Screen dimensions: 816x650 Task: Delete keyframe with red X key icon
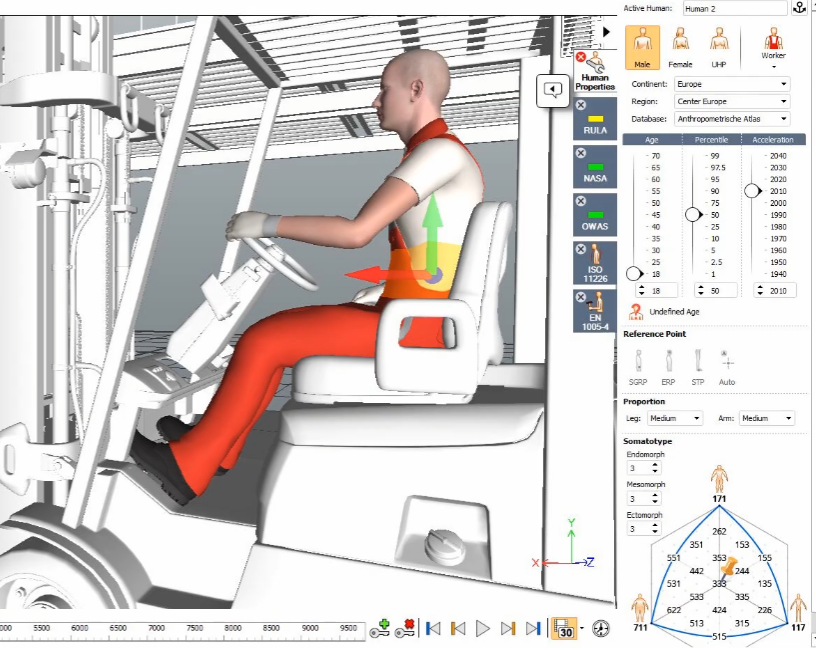pyautogui.click(x=405, y=628)
